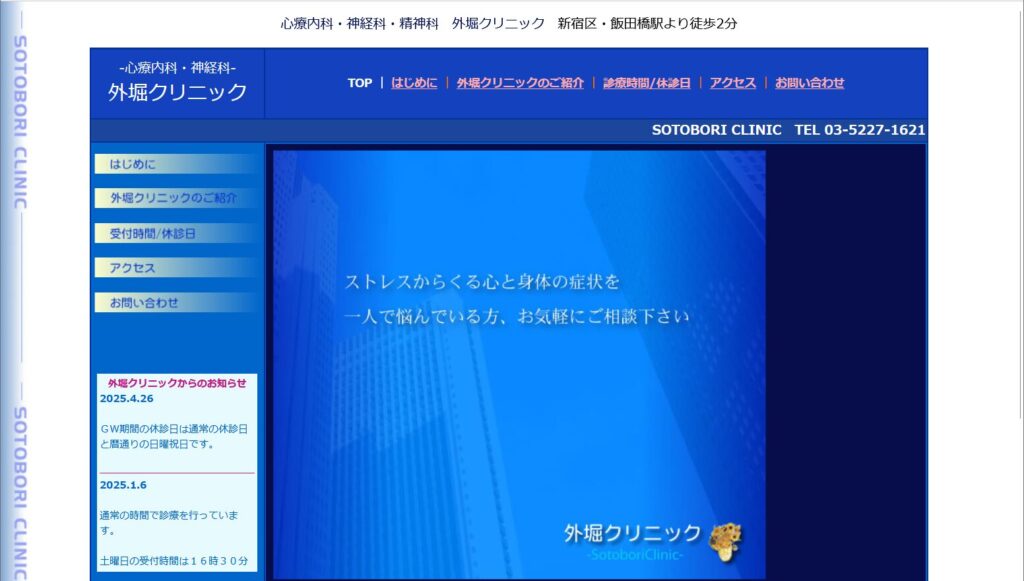Click お問い合わせ in the top navigation bar
This screenshot has width=1024, height=581.
(809, 83)
